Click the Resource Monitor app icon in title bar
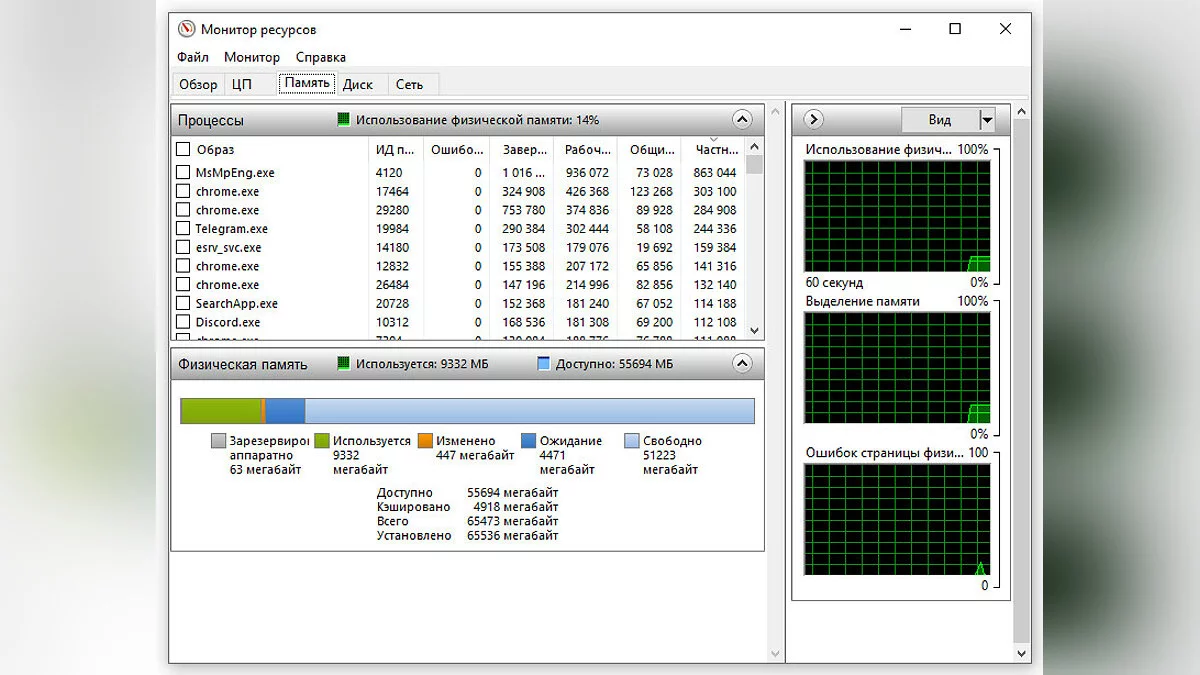The image size is (1200, 675). point(186,29)
